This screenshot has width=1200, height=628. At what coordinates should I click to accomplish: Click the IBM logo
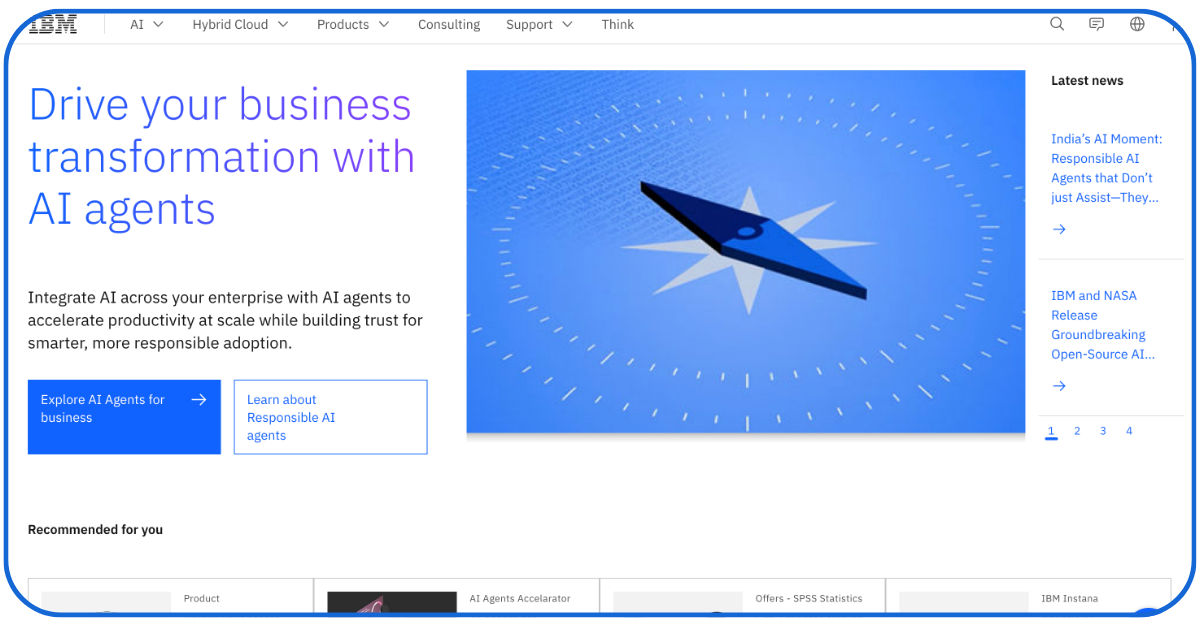coord(53,25)
